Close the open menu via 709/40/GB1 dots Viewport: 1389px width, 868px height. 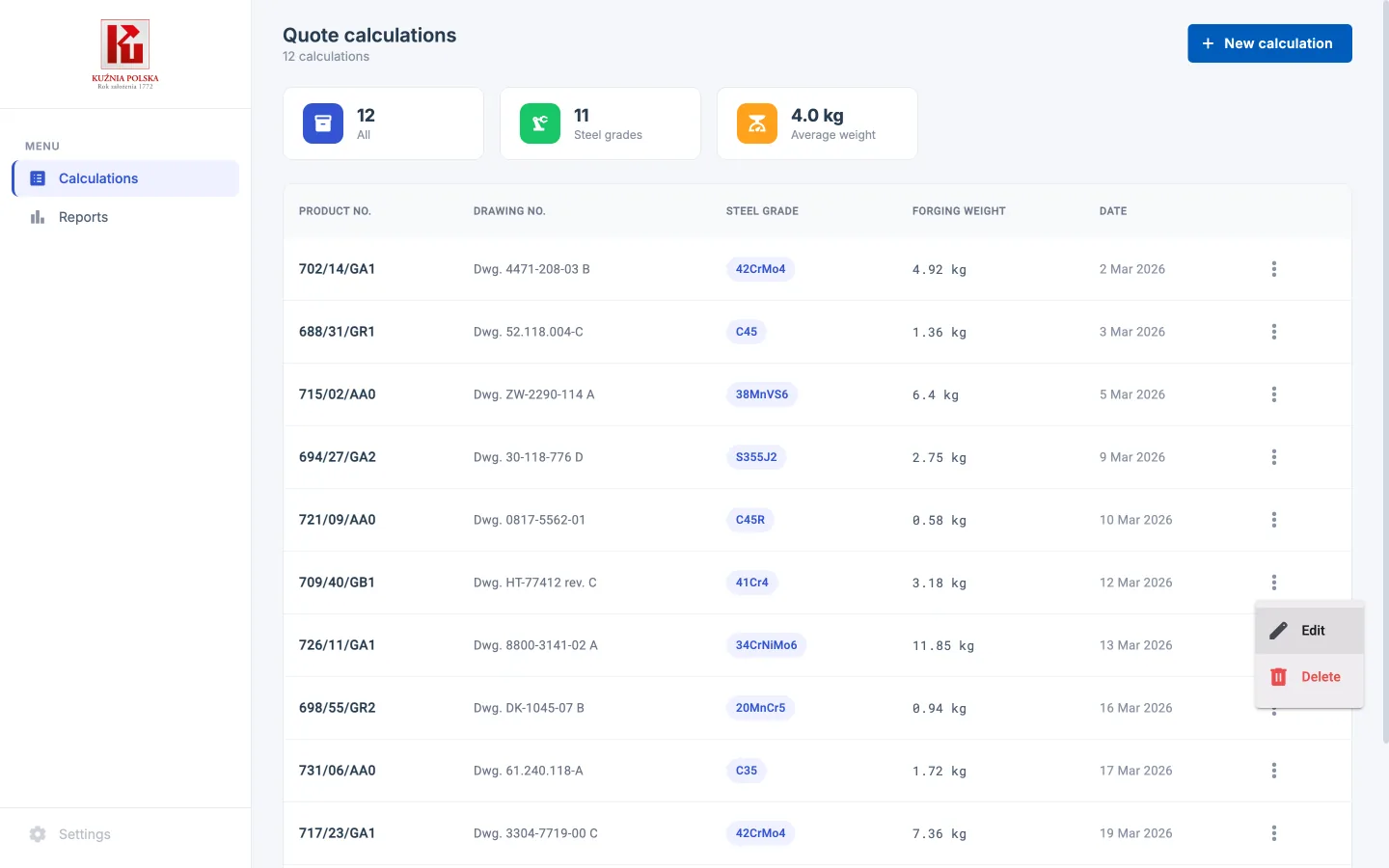point(1274,583)
